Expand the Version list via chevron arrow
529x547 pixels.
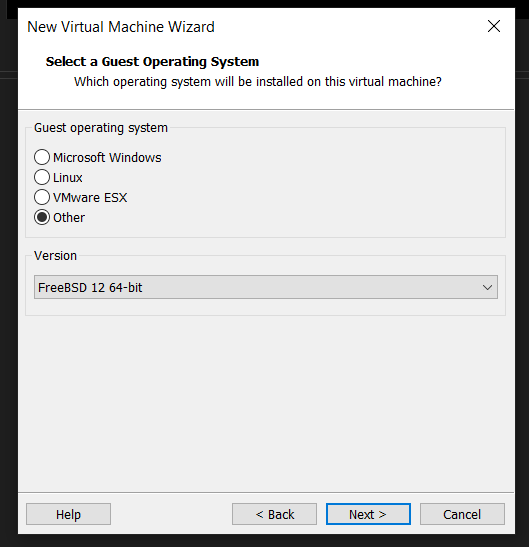click(x=487, y=287)
